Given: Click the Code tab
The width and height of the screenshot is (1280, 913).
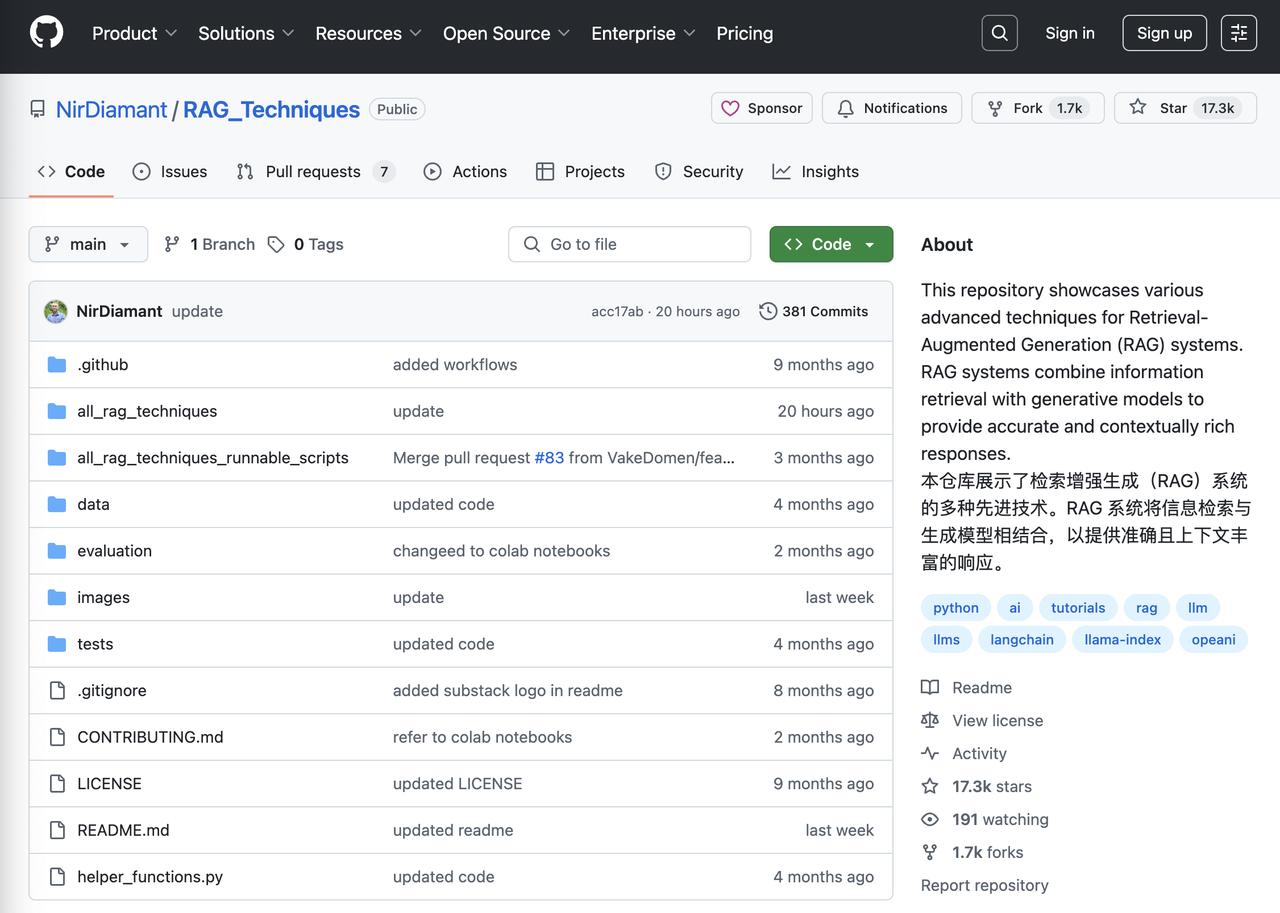Looking at the screenshot, I should click(71, 171).
